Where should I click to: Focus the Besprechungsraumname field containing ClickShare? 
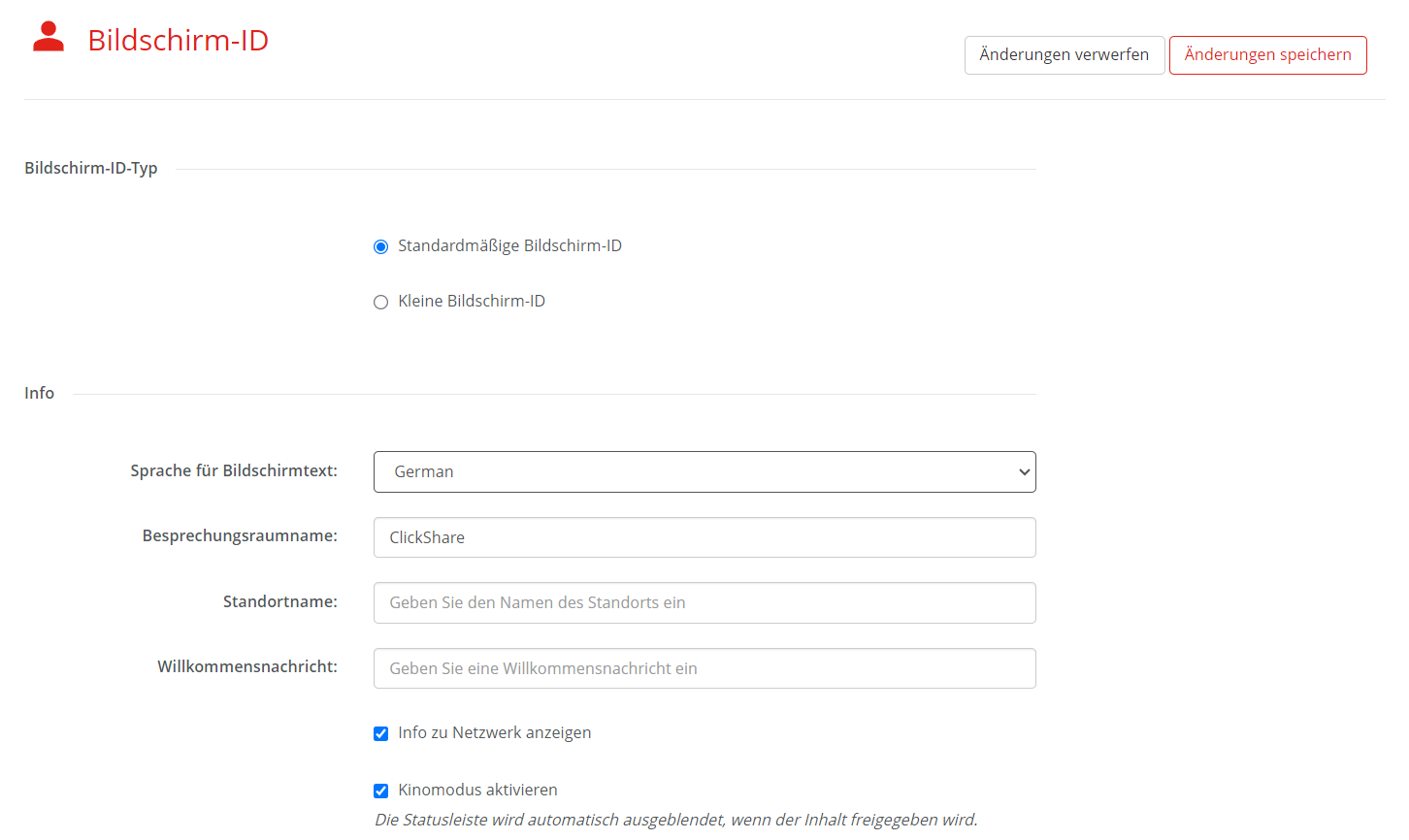tap(704, 537)
